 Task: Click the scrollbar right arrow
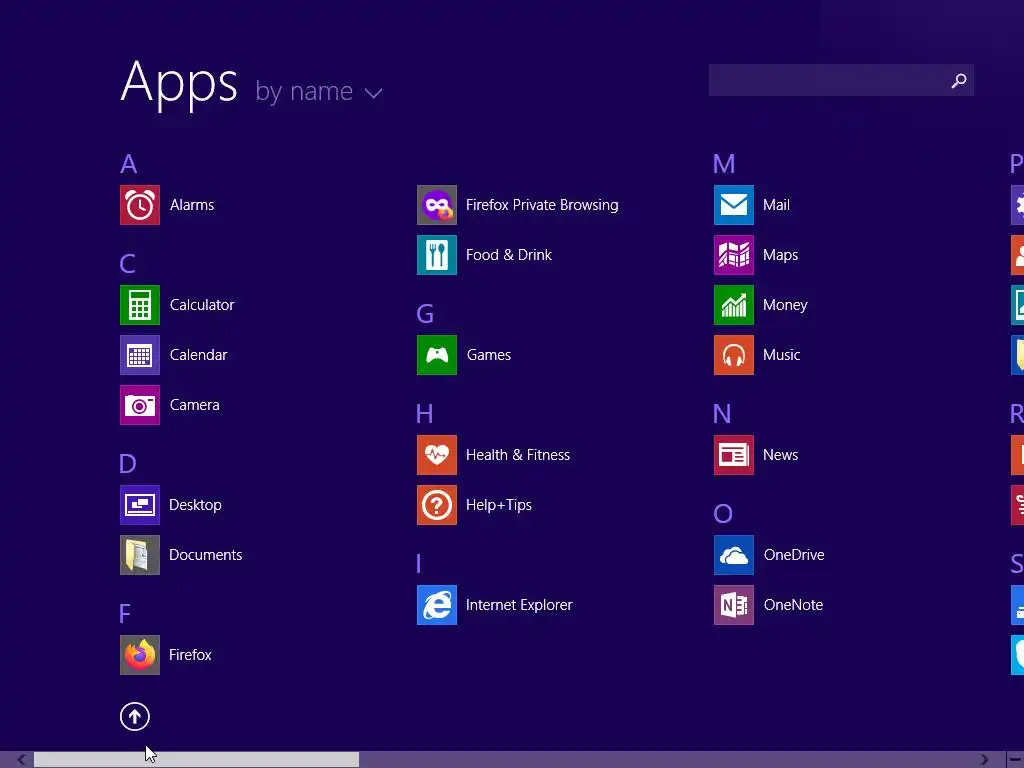tap(984, 760)
